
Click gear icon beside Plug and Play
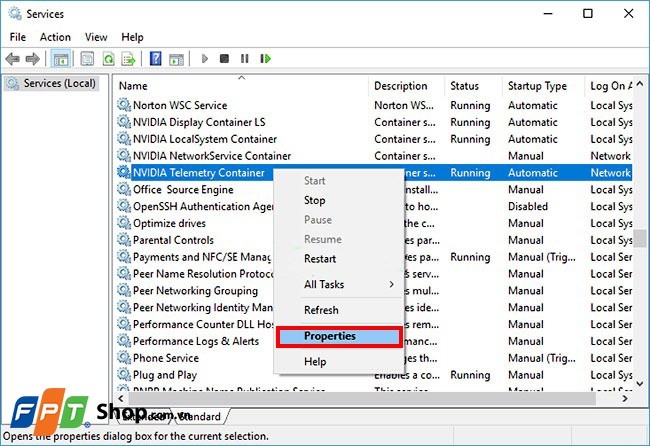(x=124, y=374)
